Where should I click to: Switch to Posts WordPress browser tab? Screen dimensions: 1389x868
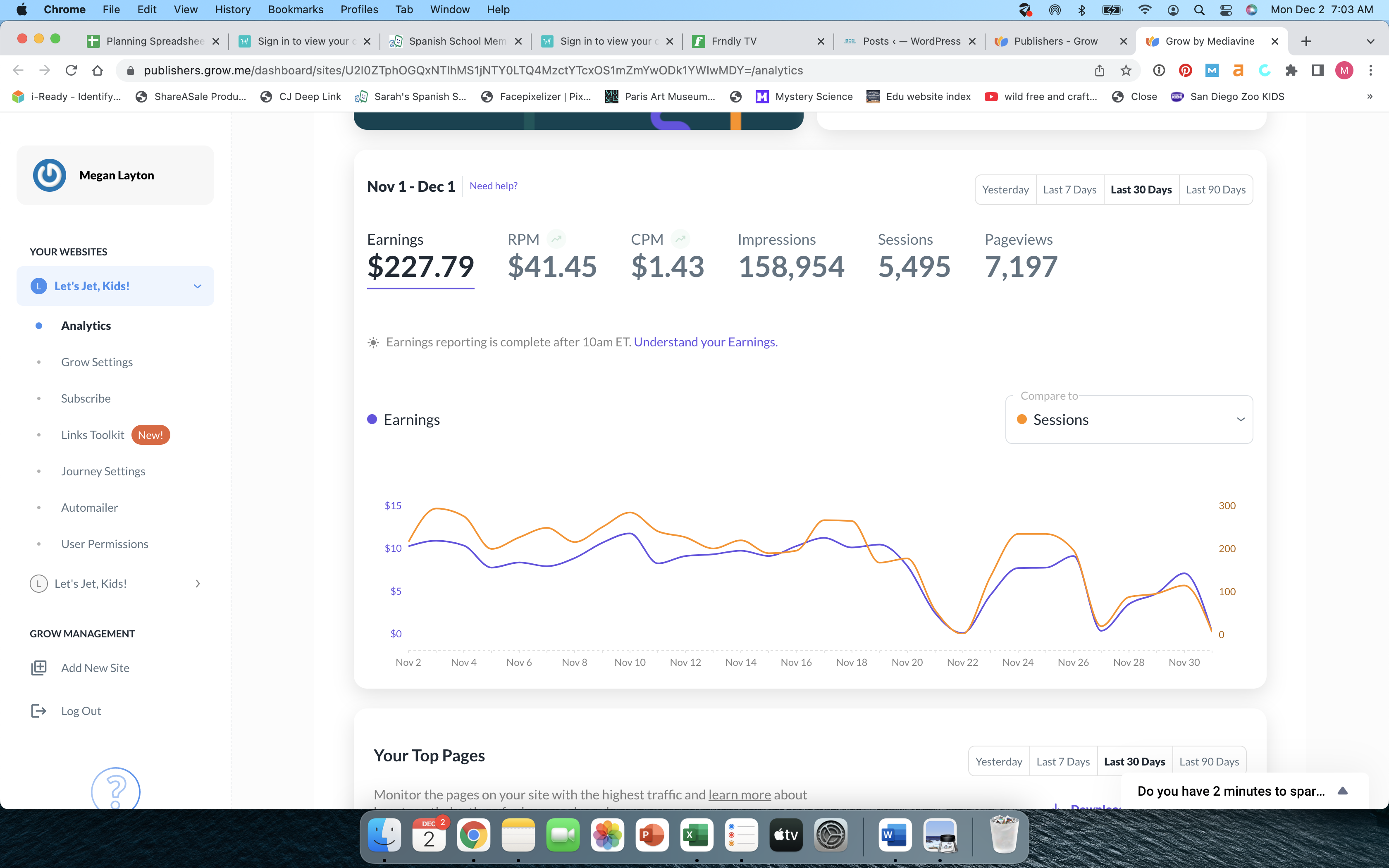tap(910, 41)
